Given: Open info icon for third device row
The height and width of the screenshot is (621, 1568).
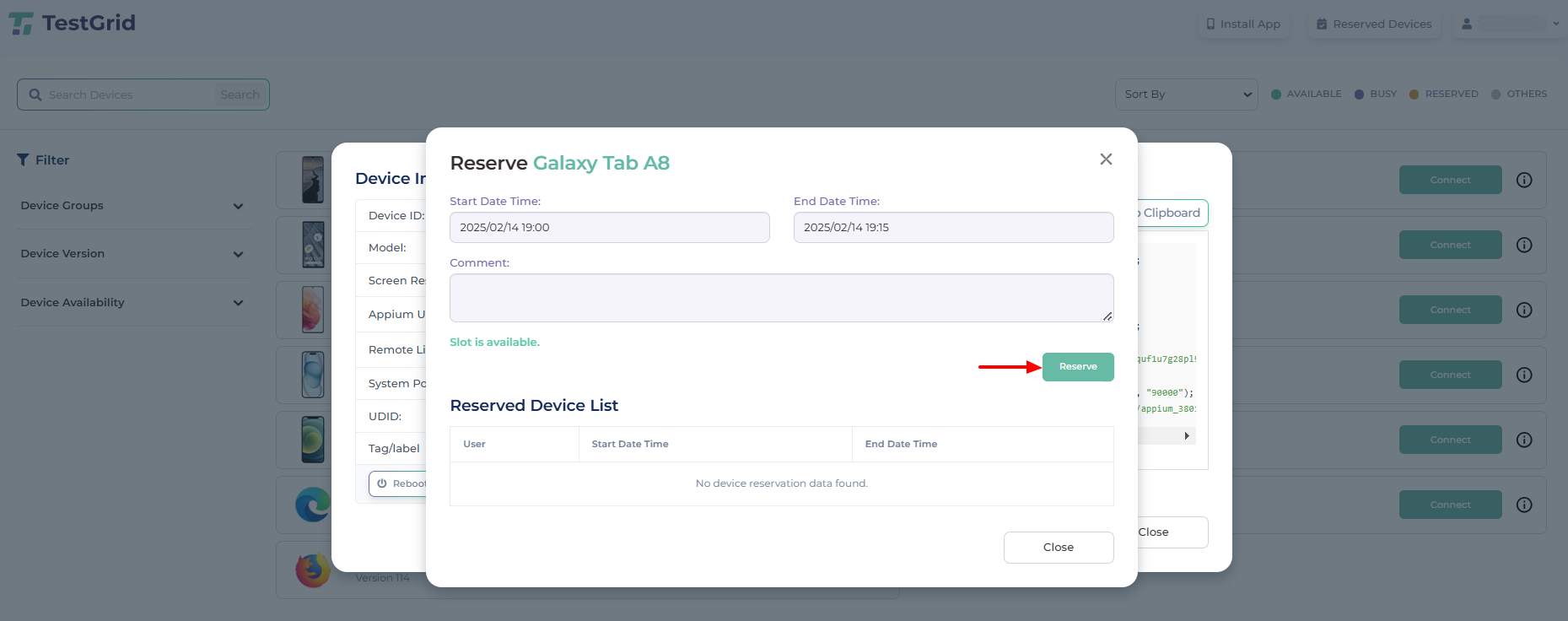Looking at the screenshot, I should coord(1524,310).
